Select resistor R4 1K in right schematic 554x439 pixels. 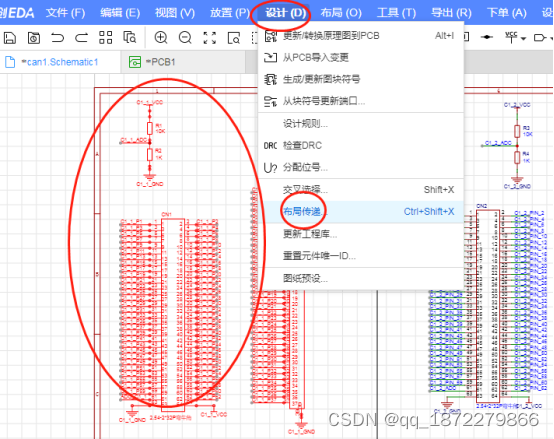pos(517,158)
